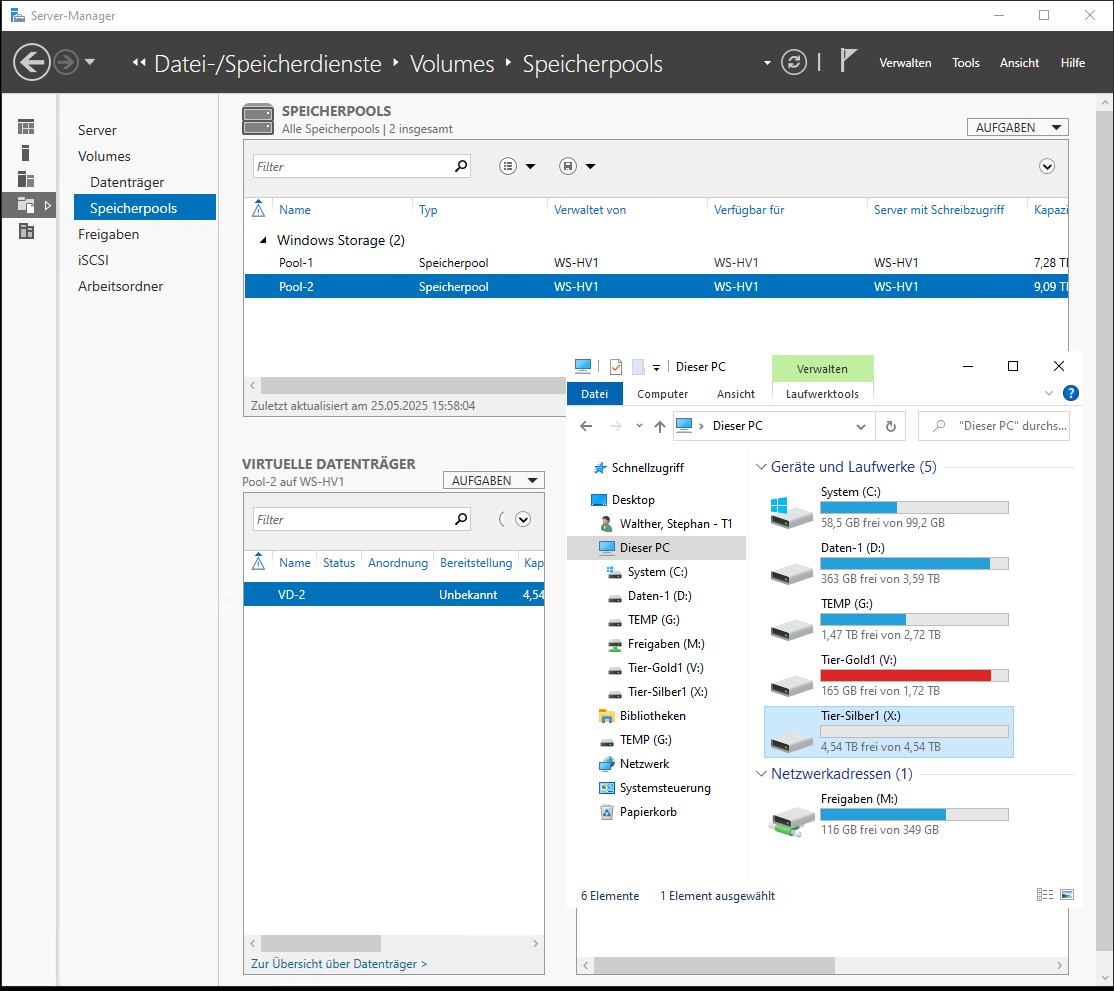The image size is (1114, 991).
Task: Go to Datenträger in navigation pane
Action: click(x=127, y=183)
